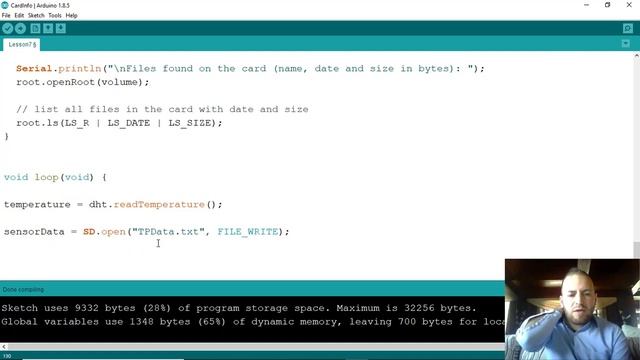Image resolution: width=640 pixels, height=360 pixels.
Task: Open the Edit menu
Action: coord(19,16)
